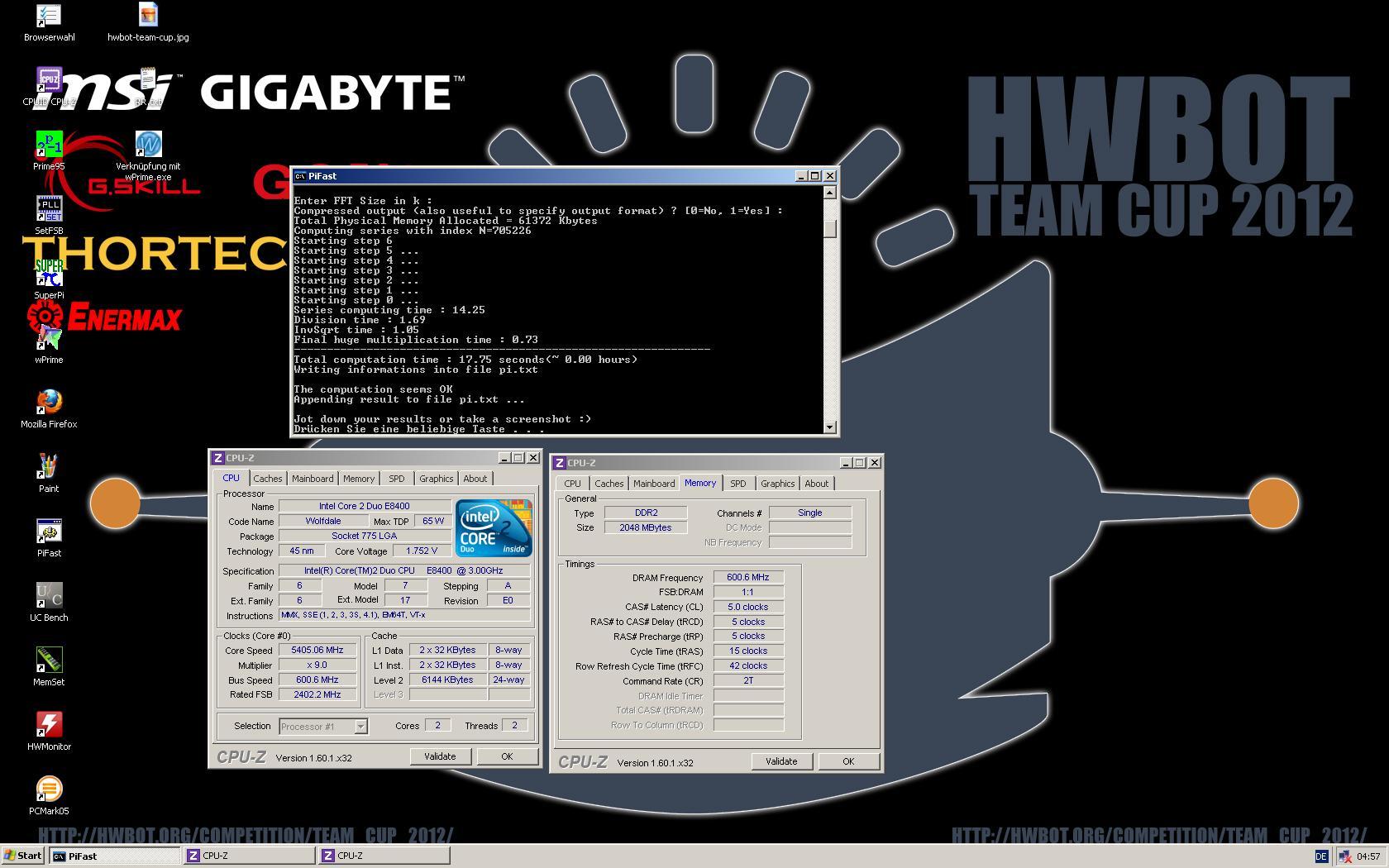
Task: Open the UC Bench desktop icon
Action: coord(49,603)
